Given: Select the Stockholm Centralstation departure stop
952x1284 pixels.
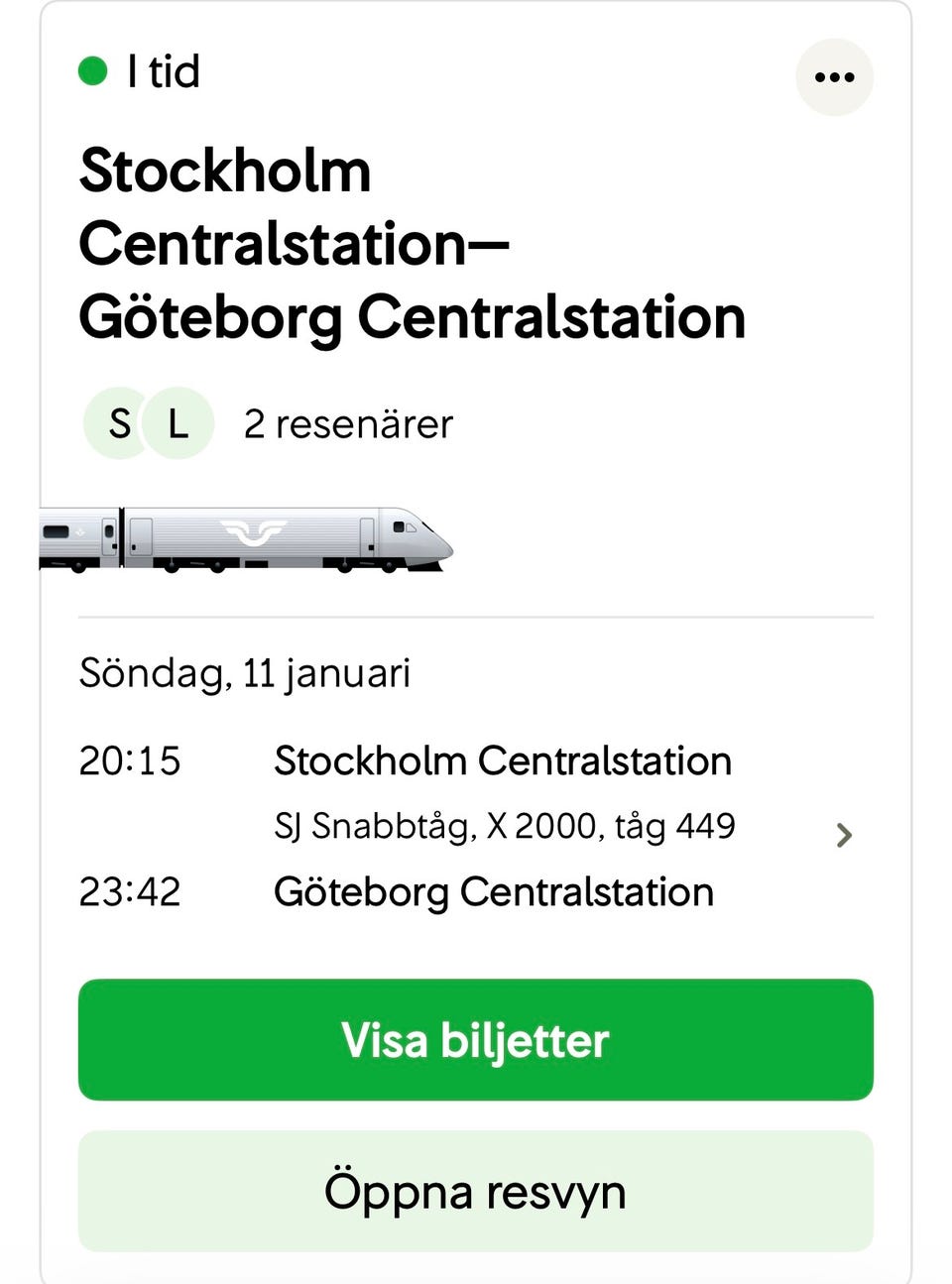Looking at the screenshot, I should pyautogui.click(x=503, y=761).
